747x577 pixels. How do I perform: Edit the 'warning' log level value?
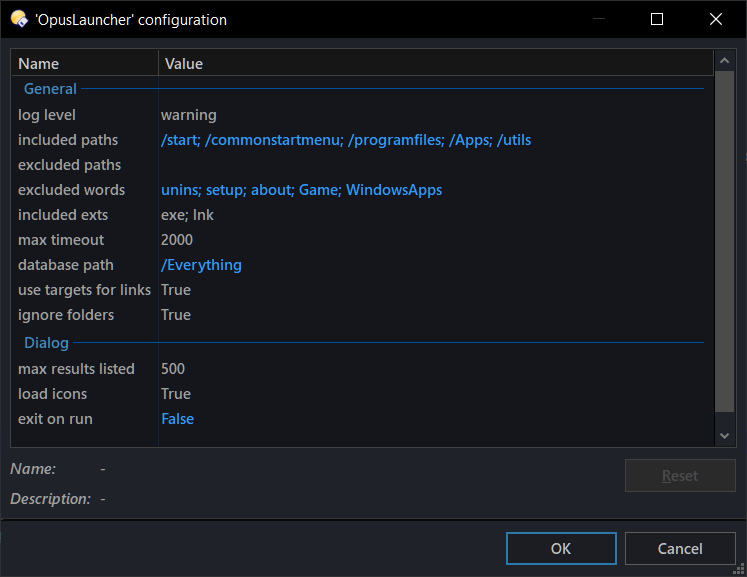click(x=189, y=115)
